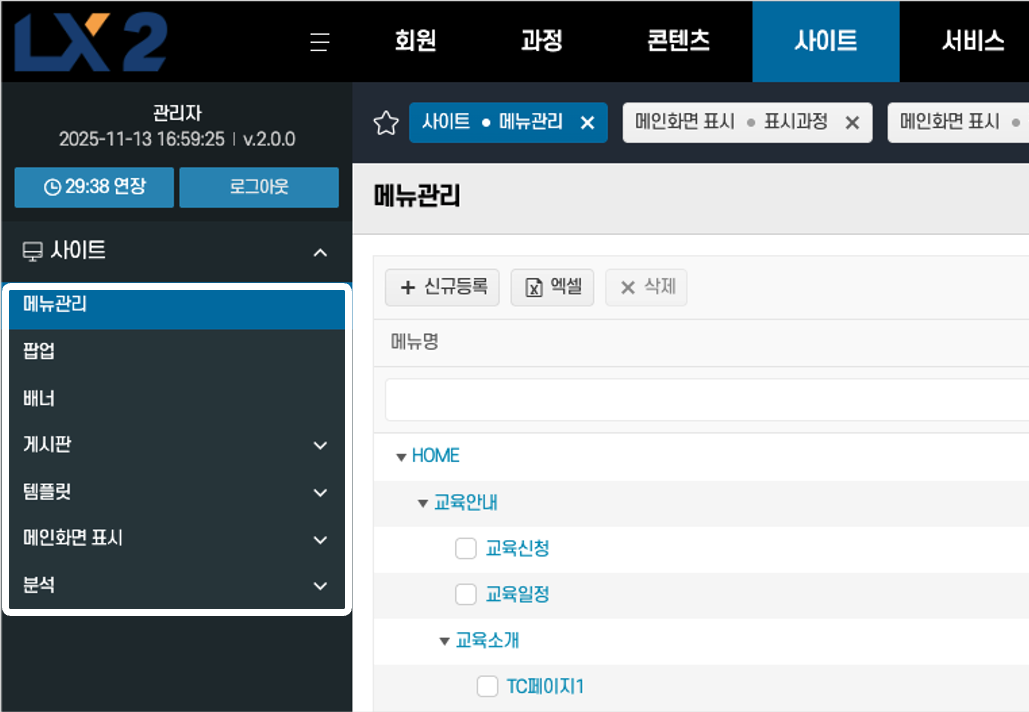Check the 교육신청 checkbox
1029x712 pixels.
pyautogui.click(x=465, y=548)
